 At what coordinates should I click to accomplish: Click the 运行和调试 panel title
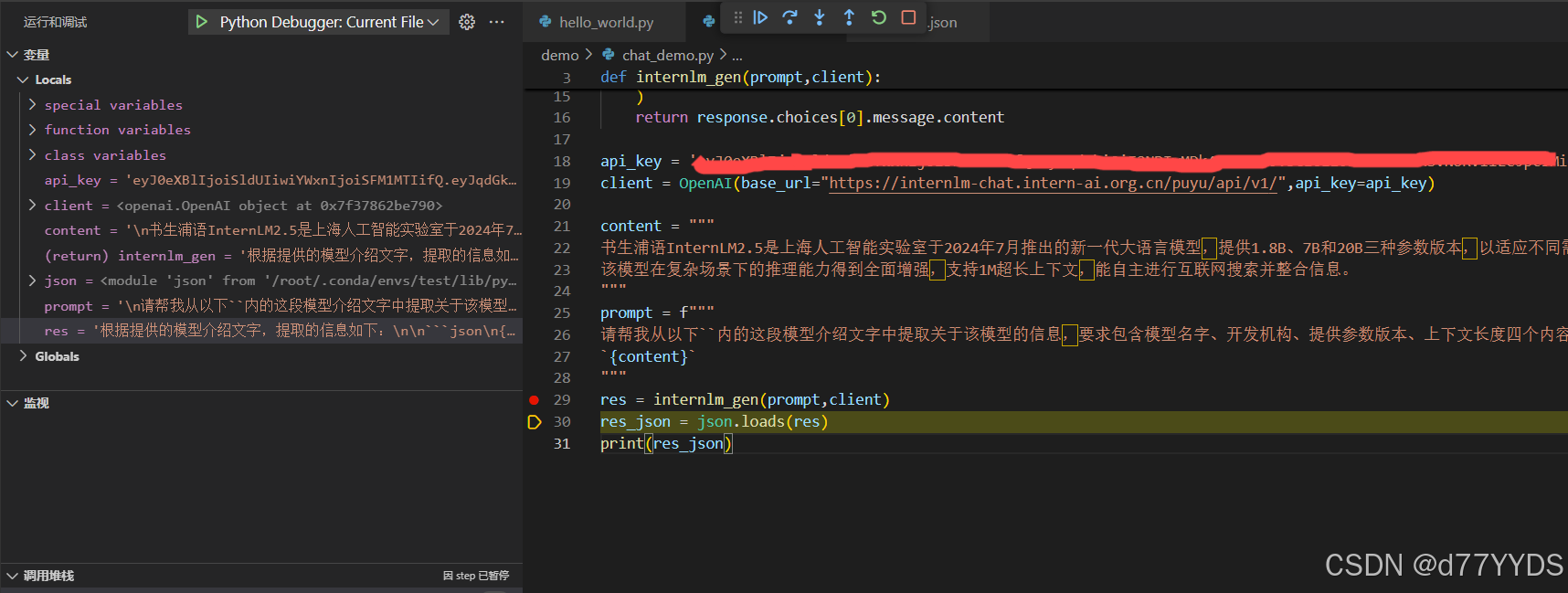pos(55,22)
